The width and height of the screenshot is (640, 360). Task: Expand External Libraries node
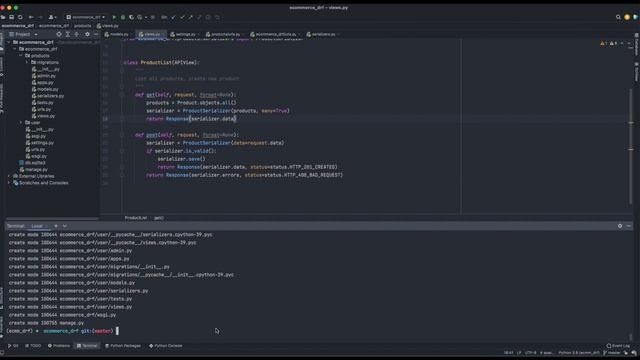point(9,176)
